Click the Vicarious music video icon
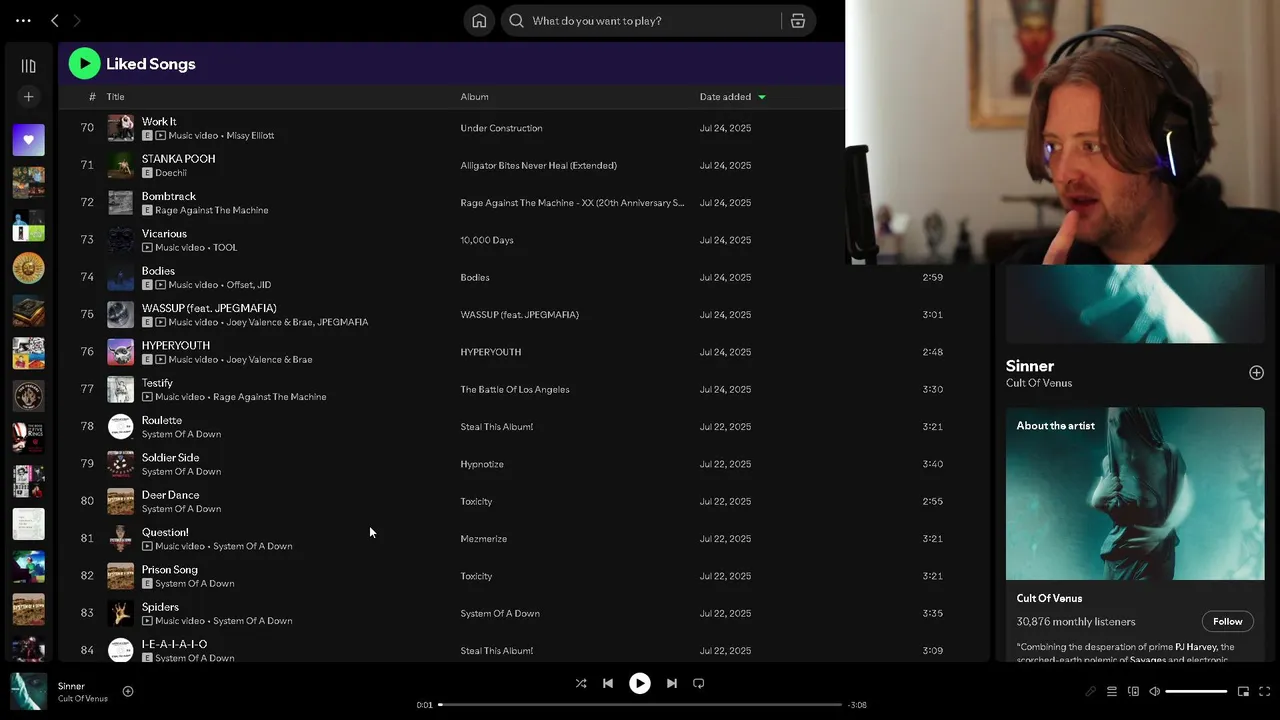 click(x=147, y=248)
